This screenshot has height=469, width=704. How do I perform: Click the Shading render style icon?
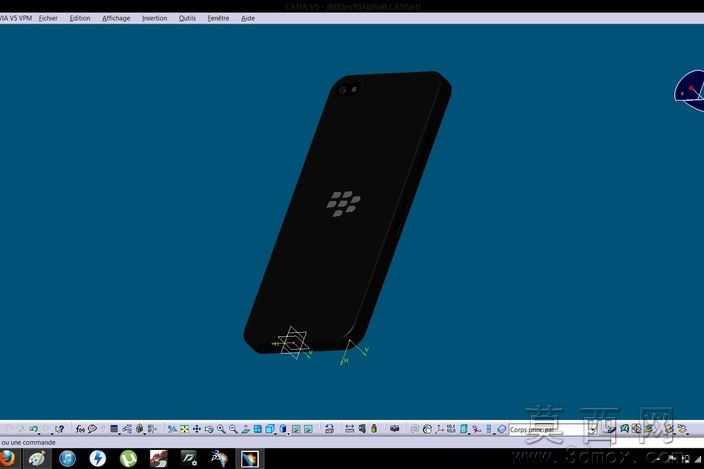(283, 429)
